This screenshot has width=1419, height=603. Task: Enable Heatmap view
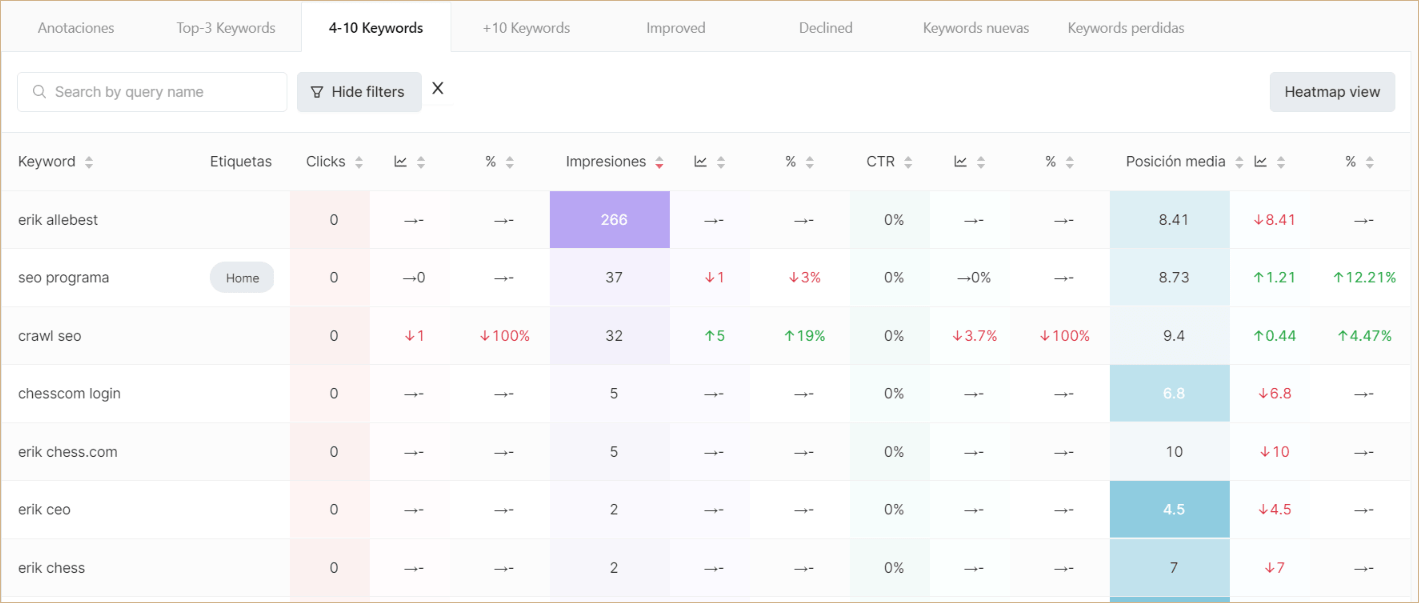pos(1332,91)
